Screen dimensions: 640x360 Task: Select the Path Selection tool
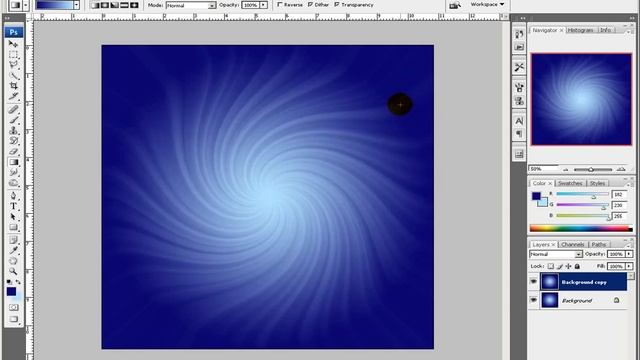[13, 217]
